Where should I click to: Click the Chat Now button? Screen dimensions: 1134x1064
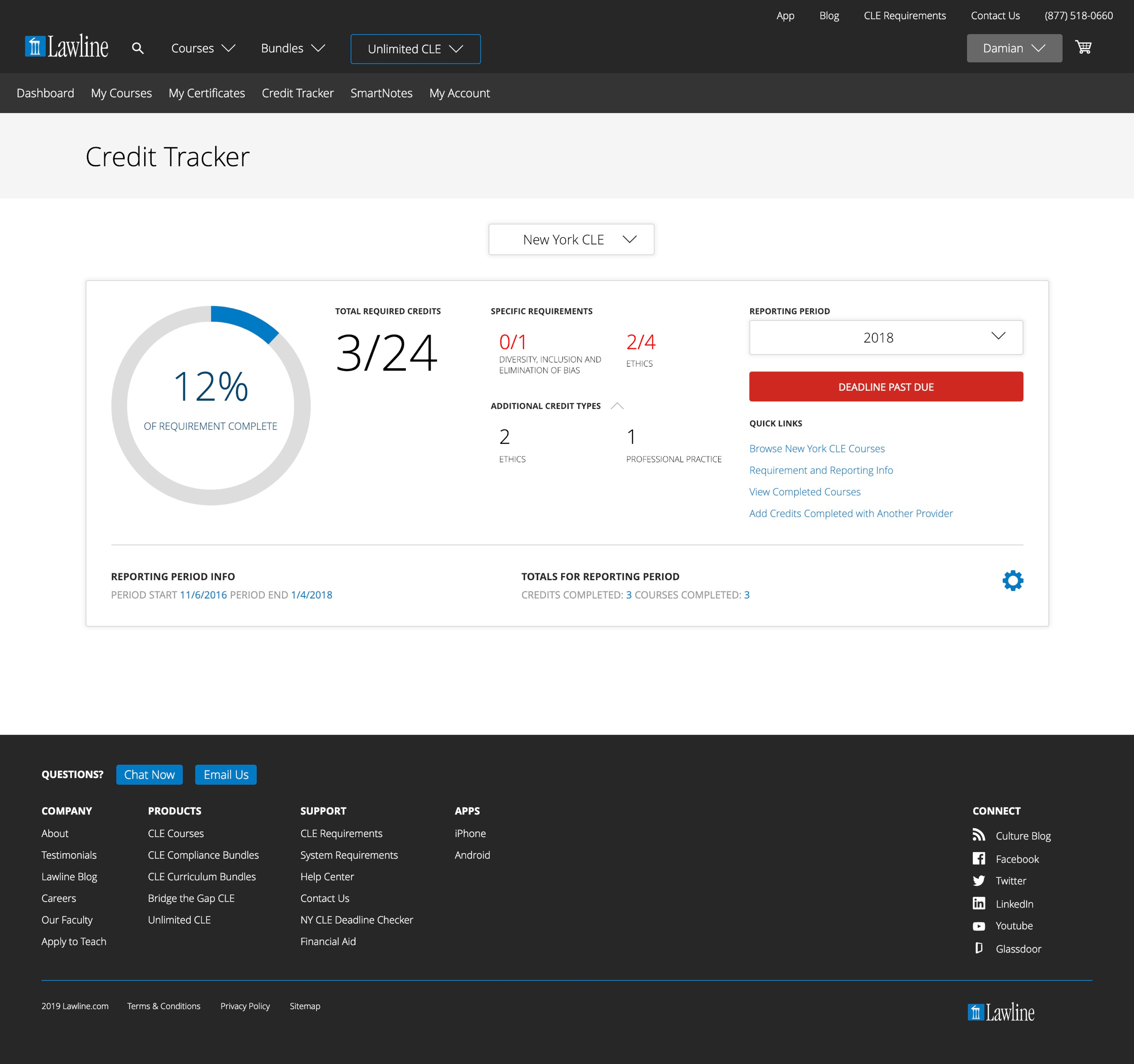coord(149,774)
